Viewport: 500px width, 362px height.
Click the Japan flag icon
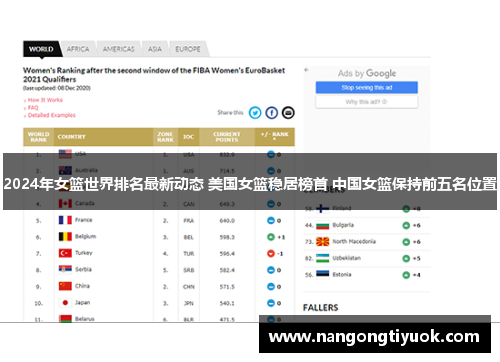pos(65,303)
